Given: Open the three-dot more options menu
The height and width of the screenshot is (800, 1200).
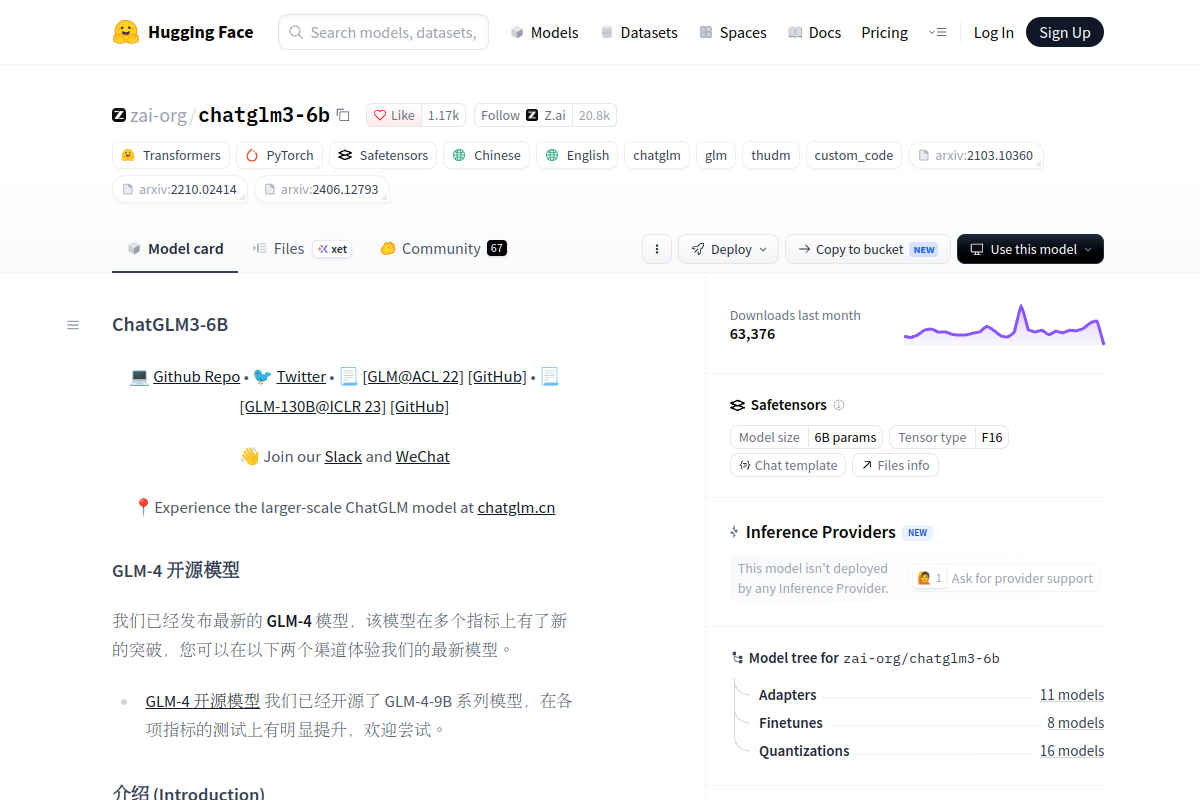Looking at the screenshot, I should click(656, 249).
